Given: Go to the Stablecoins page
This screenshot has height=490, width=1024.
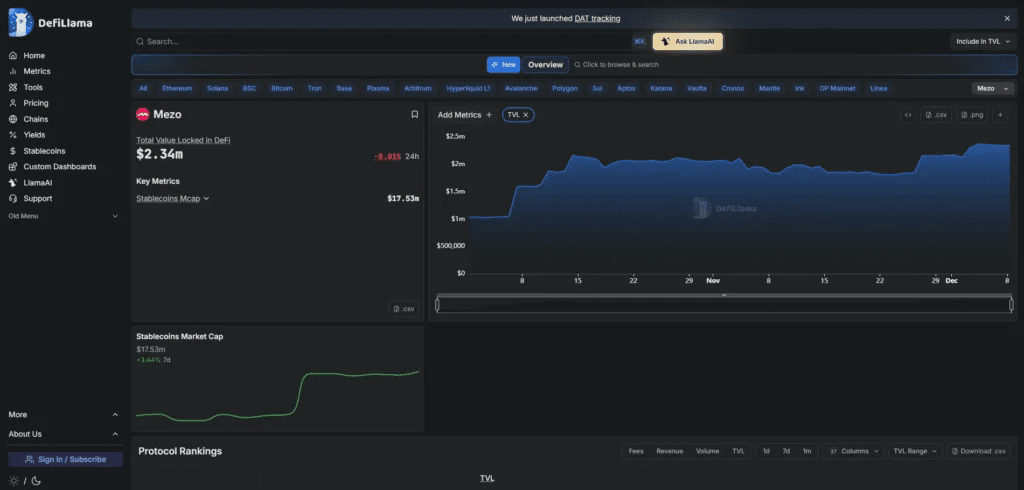Looking at the screenshot, I should [44, 151].
